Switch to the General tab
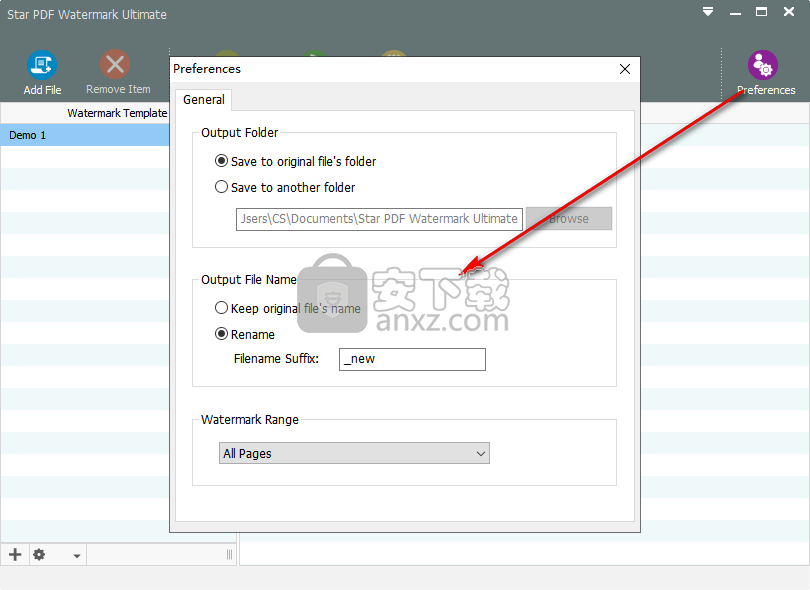The image size is (810, 590). tap(204, 100)
